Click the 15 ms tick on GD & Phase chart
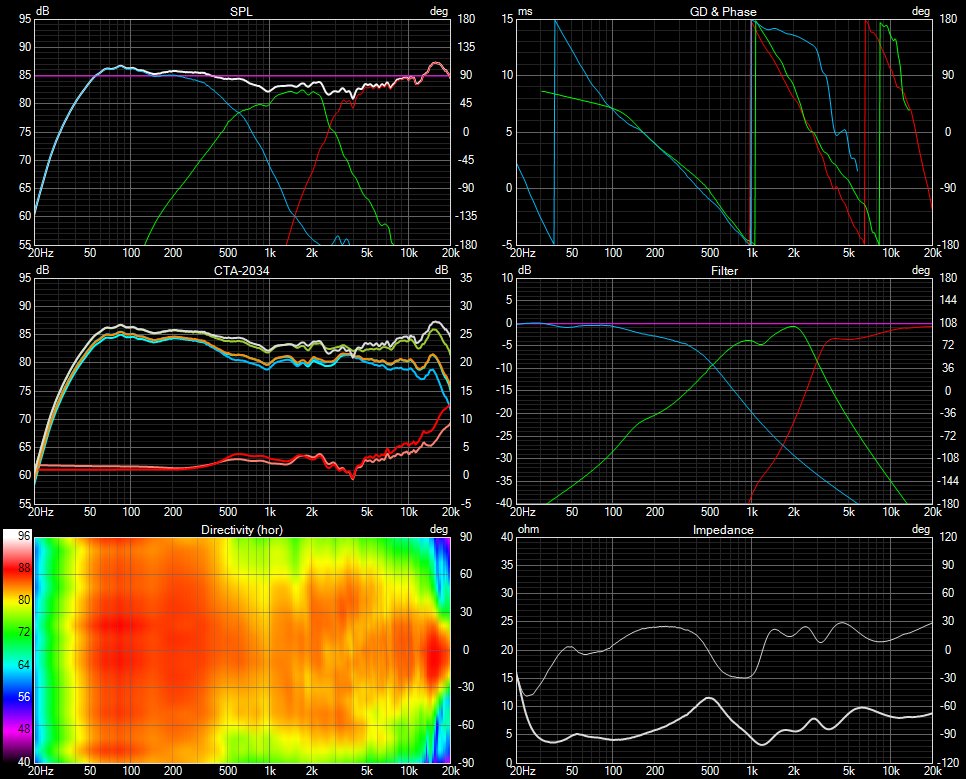The image size is (966, 779). coord(507,18)
